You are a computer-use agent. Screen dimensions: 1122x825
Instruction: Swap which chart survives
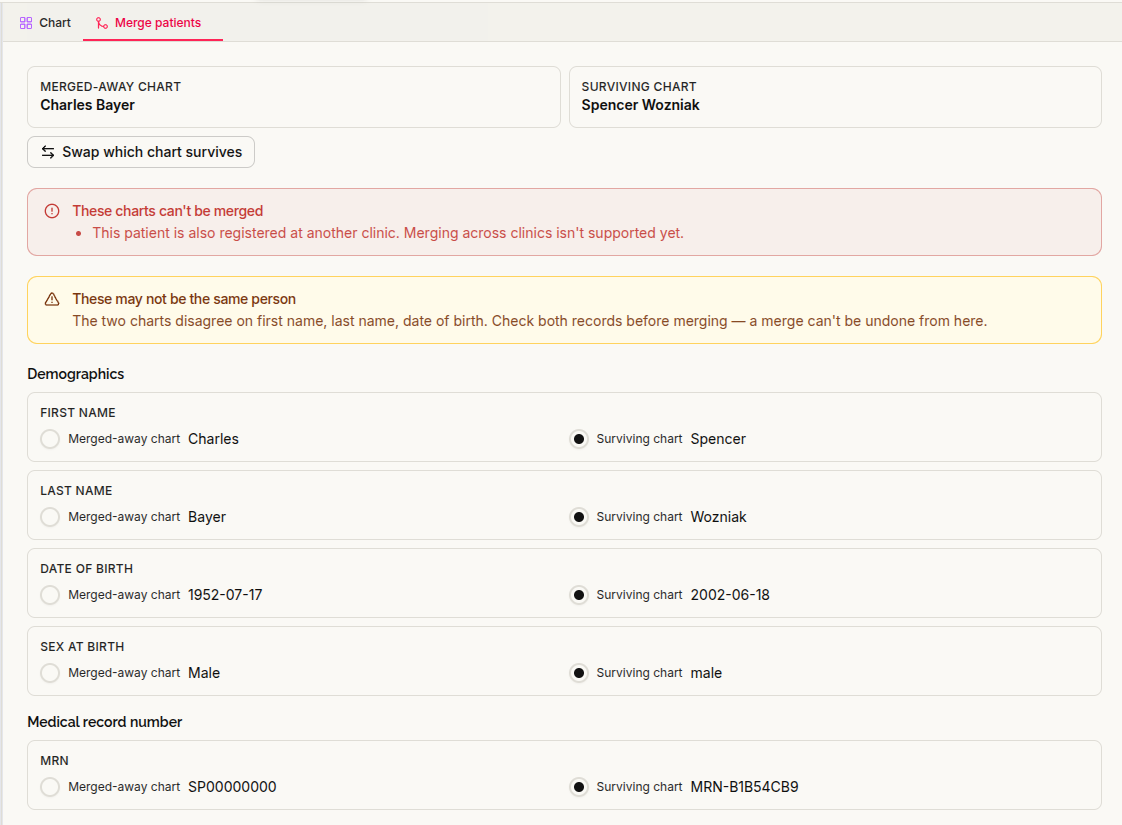tap(141, 152)
